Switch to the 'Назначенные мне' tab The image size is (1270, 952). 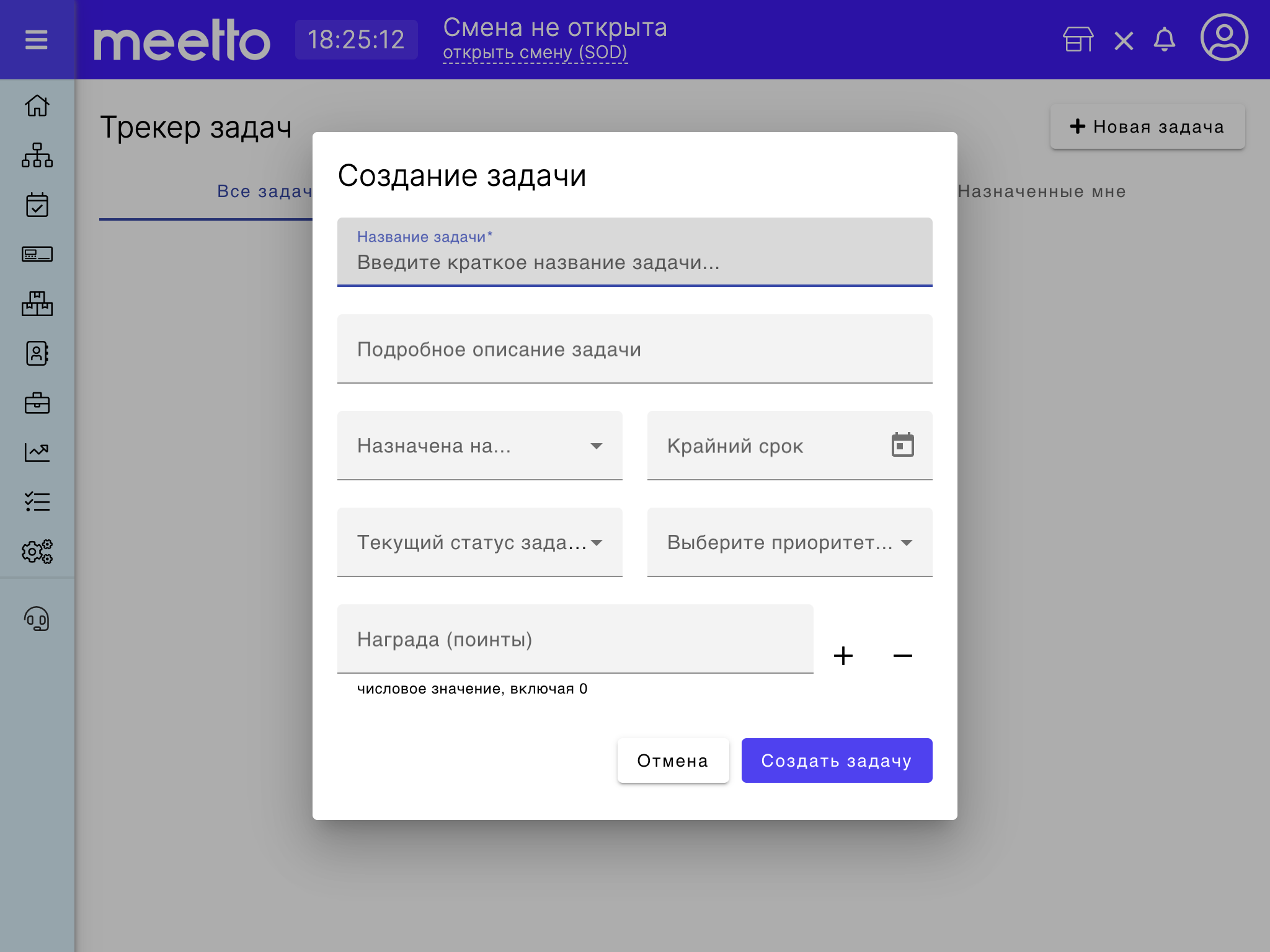[x=1041, y=192]
